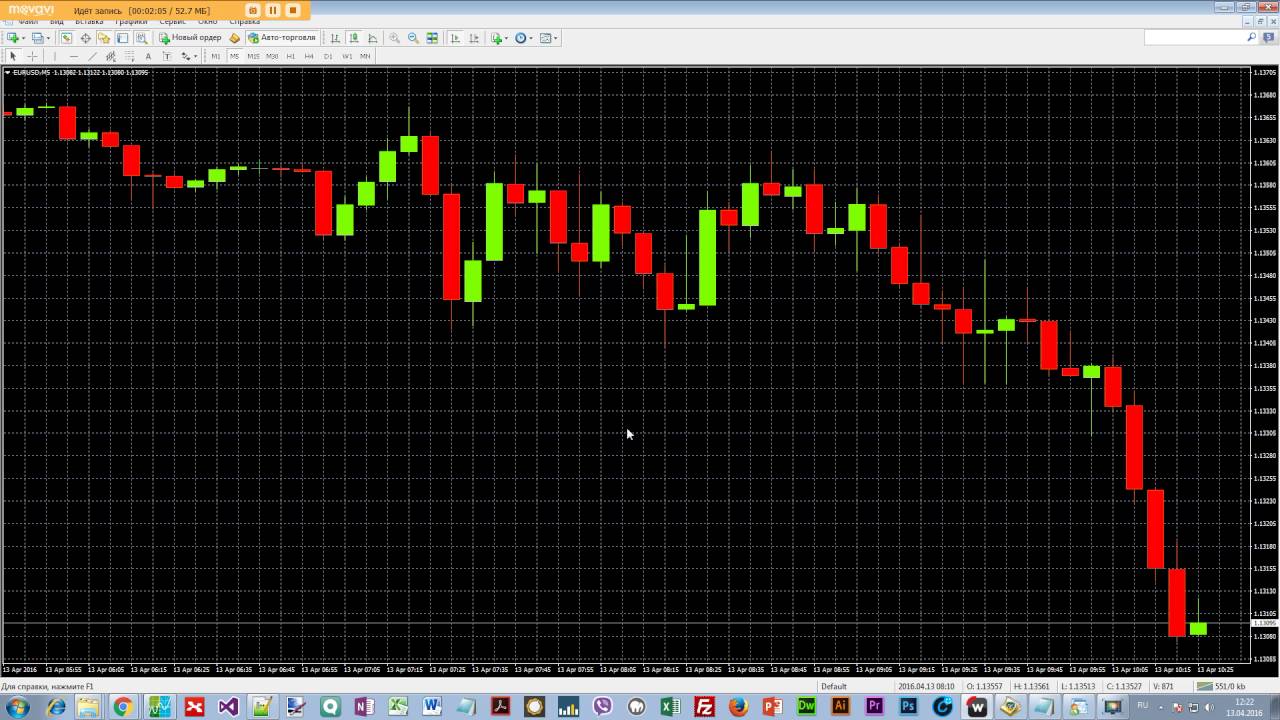The image size is (1280, 720).
Task: Switch timeframe to D1
Action: (x=328, y=56)
